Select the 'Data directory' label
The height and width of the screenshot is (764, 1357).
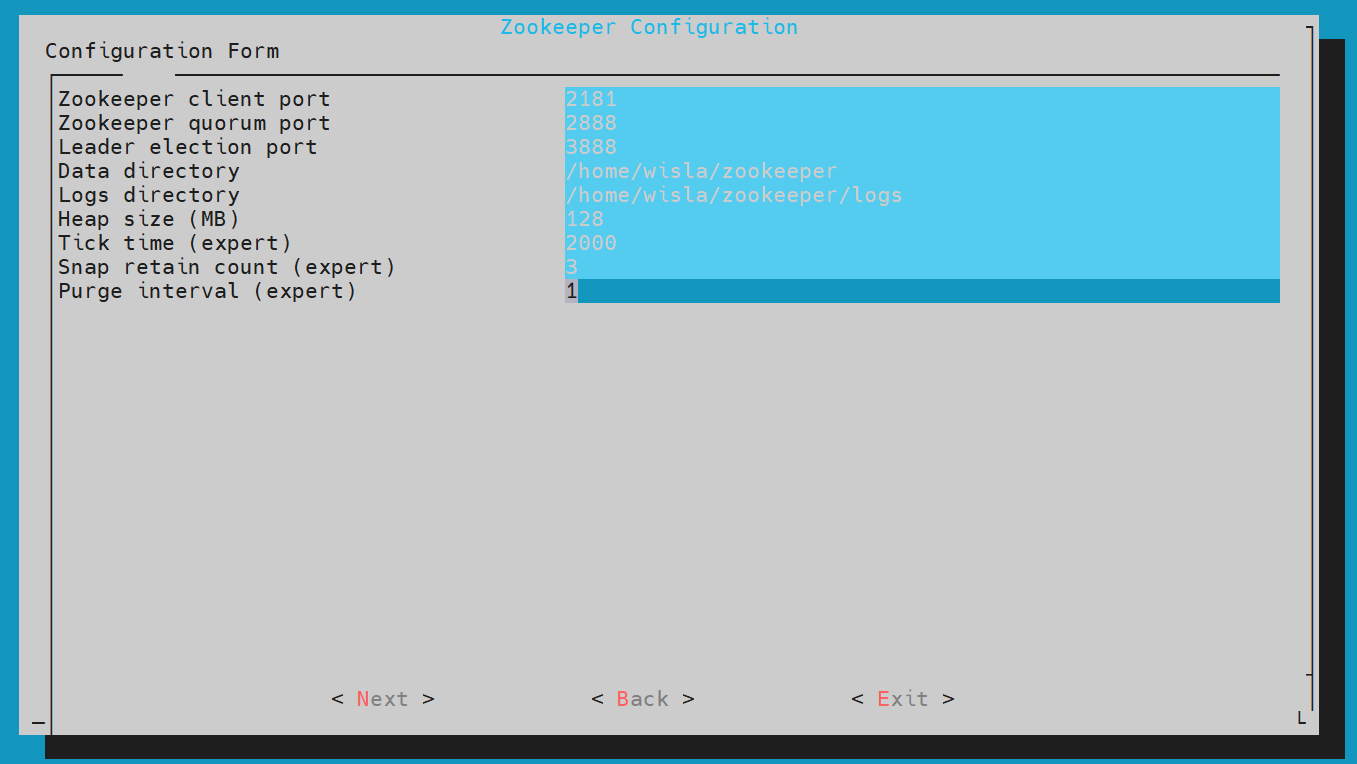pyautogui.click(x=149, y=171)
